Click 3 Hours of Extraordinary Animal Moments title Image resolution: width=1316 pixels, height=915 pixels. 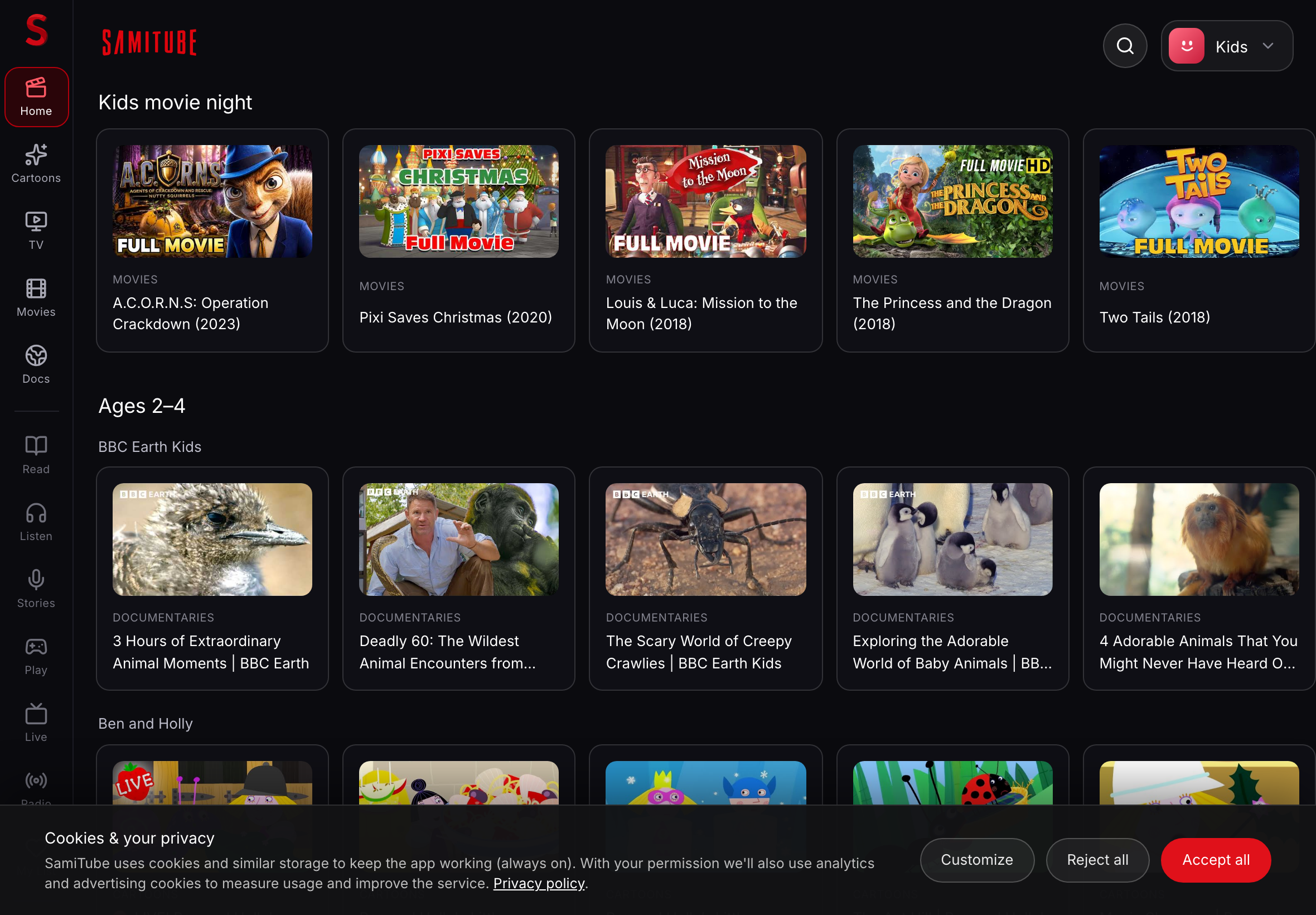(x=211, y=652)
